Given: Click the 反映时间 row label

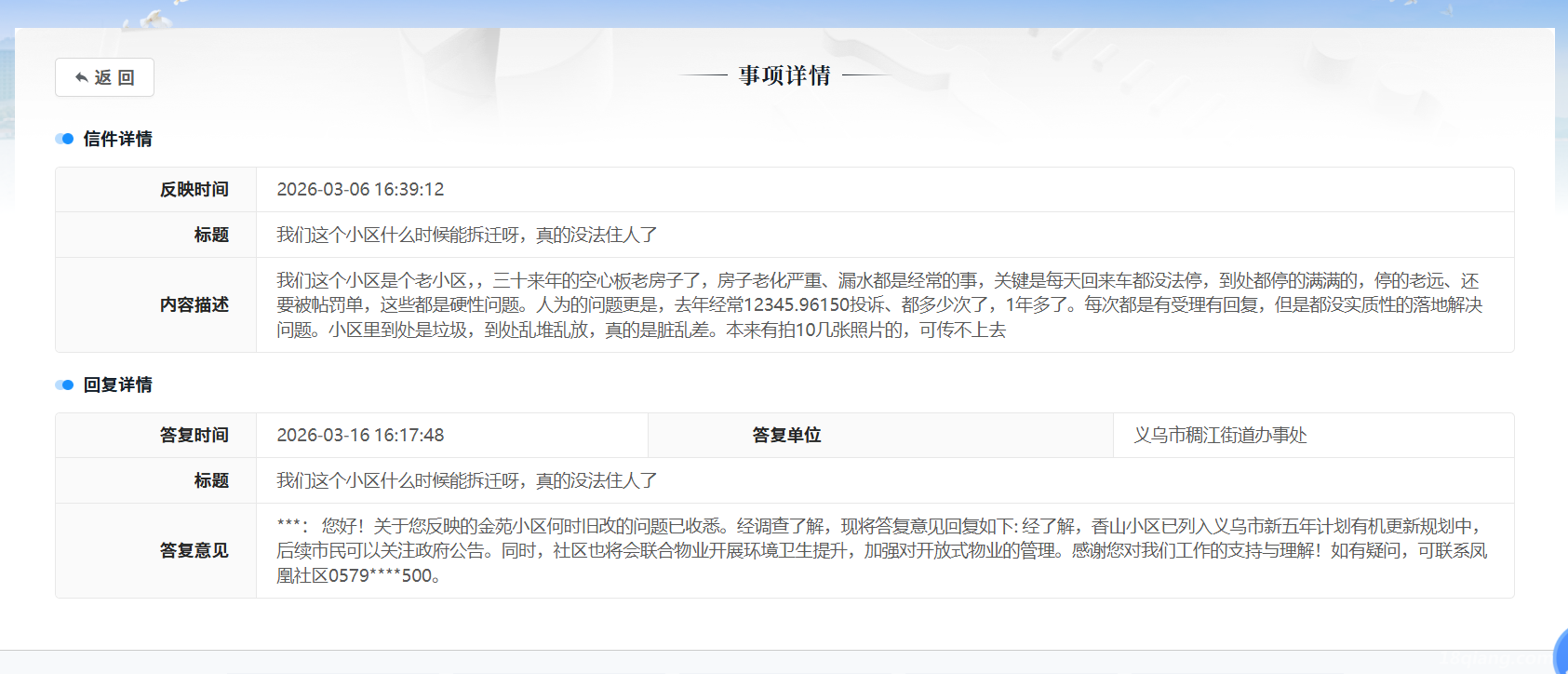Looking at the screenshot, I should tap(194, 189).
